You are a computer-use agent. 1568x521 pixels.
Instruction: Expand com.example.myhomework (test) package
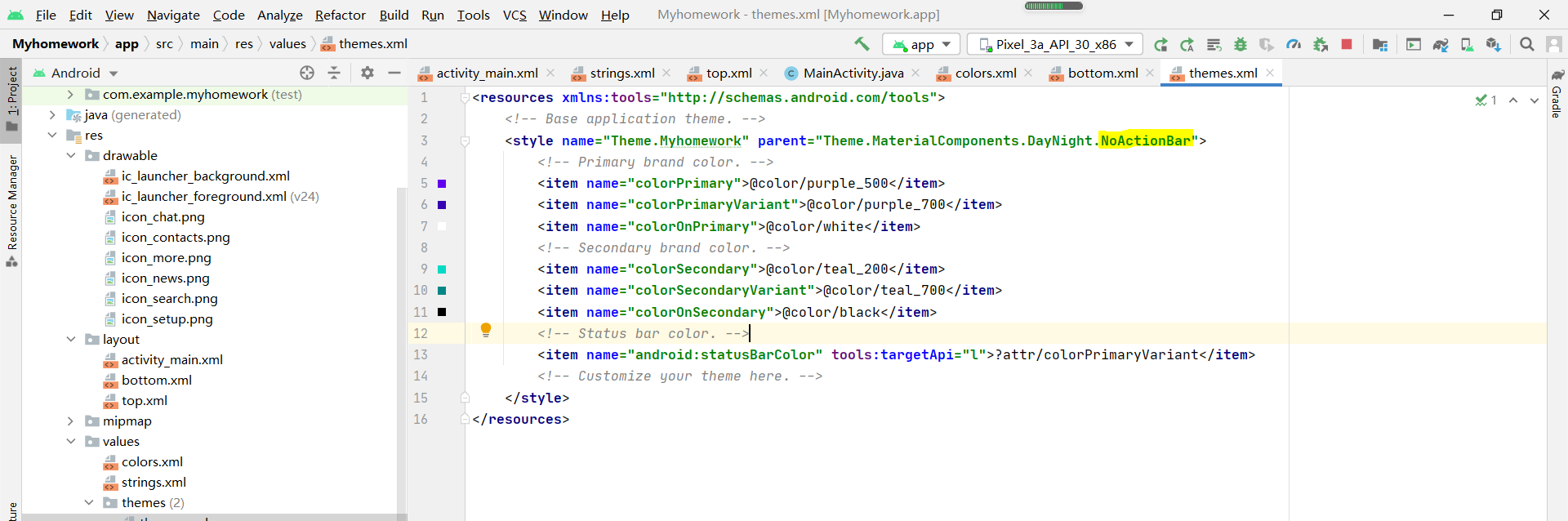70,95
